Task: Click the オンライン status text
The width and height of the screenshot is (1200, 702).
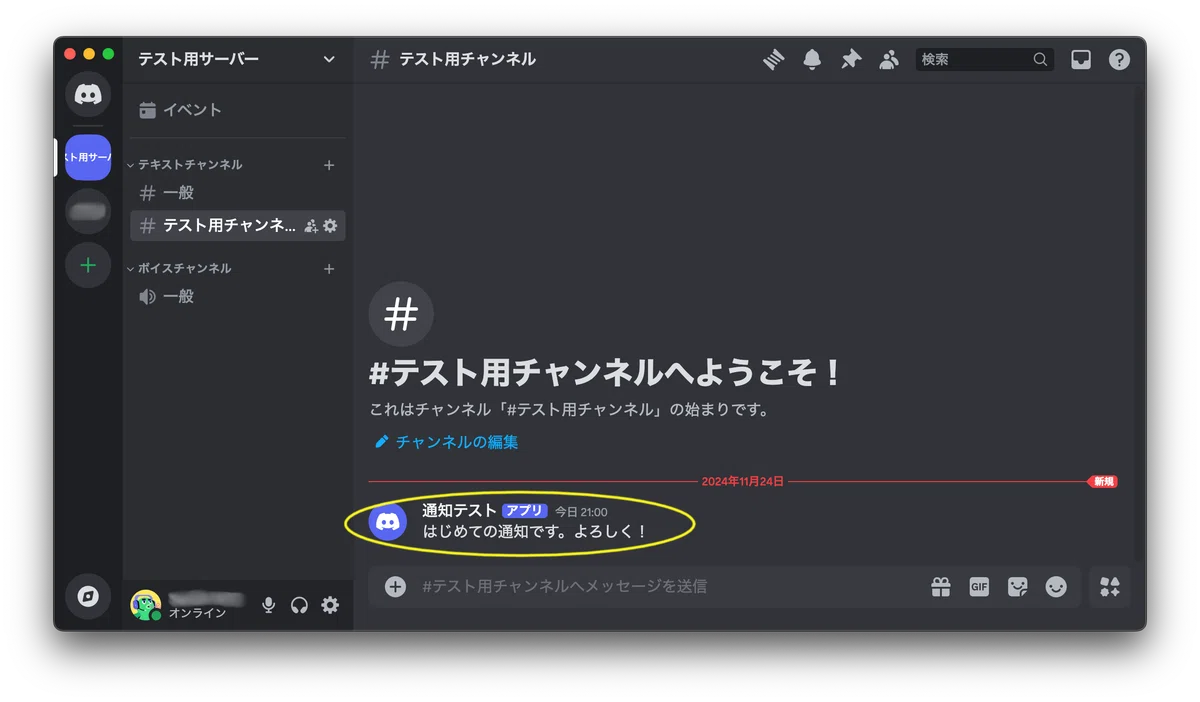Action: [198, 613]
